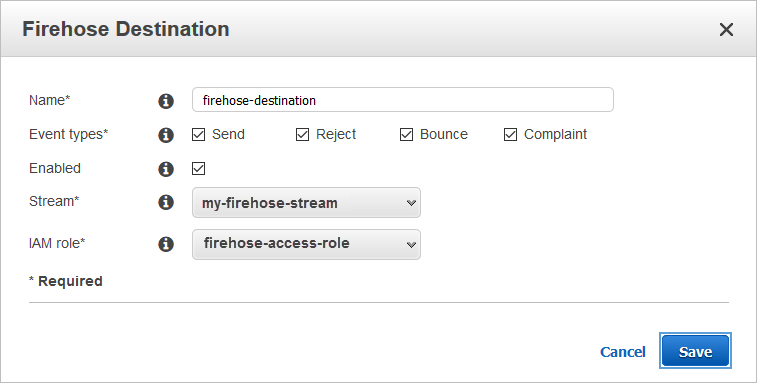Uncheck the Enabled checkbox
The height and width of the screenshot is (383, 757).
click(x=198, y=168)
